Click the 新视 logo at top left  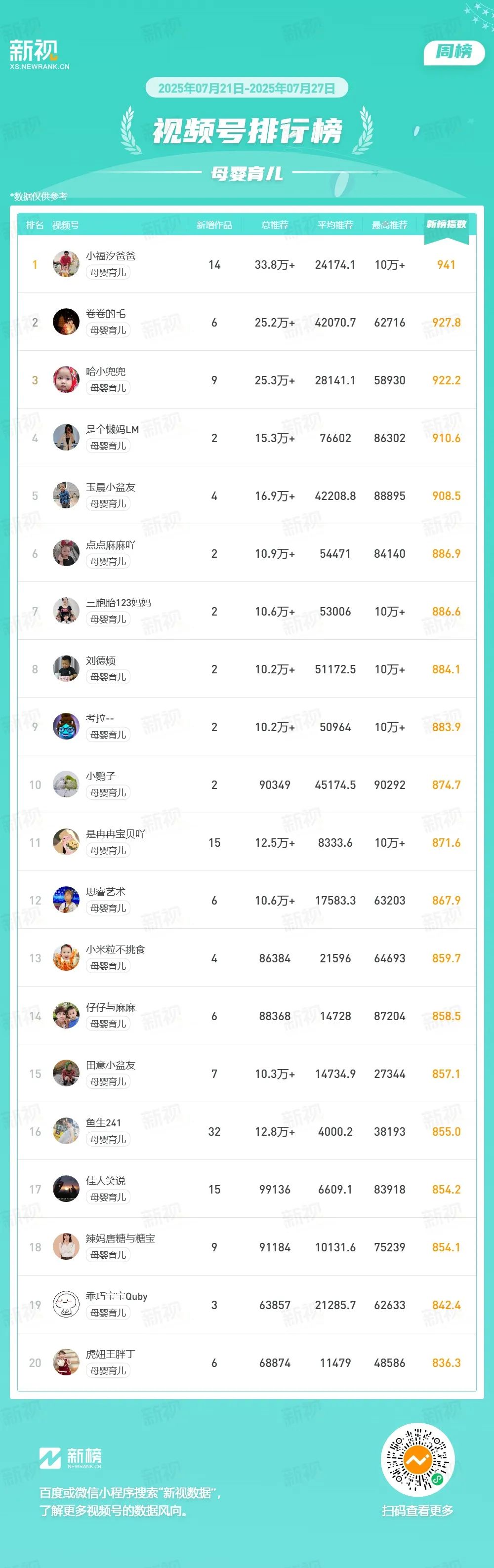click(39, 55)
